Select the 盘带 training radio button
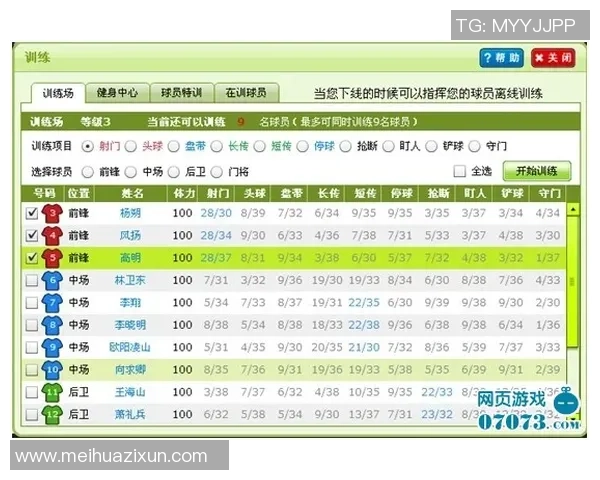600x480 pixels. pos(174,147)
